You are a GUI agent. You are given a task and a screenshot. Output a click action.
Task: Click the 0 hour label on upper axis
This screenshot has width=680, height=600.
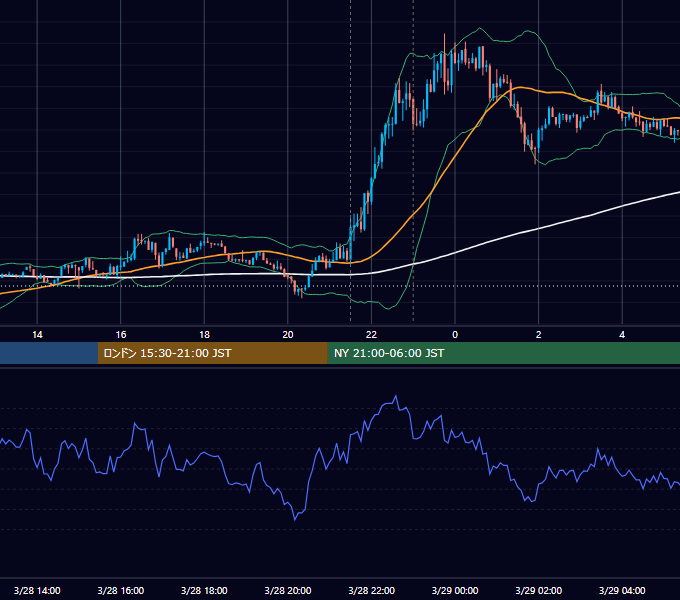tap(455, 335)
